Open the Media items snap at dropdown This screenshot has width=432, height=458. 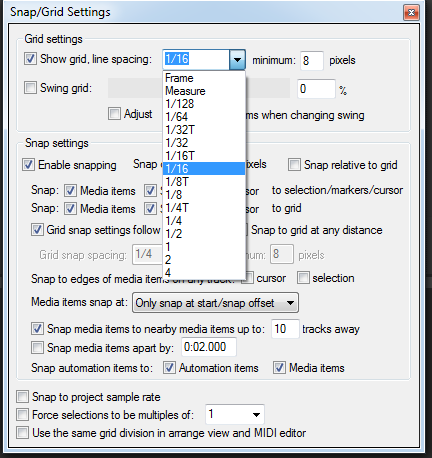[215, 303]
